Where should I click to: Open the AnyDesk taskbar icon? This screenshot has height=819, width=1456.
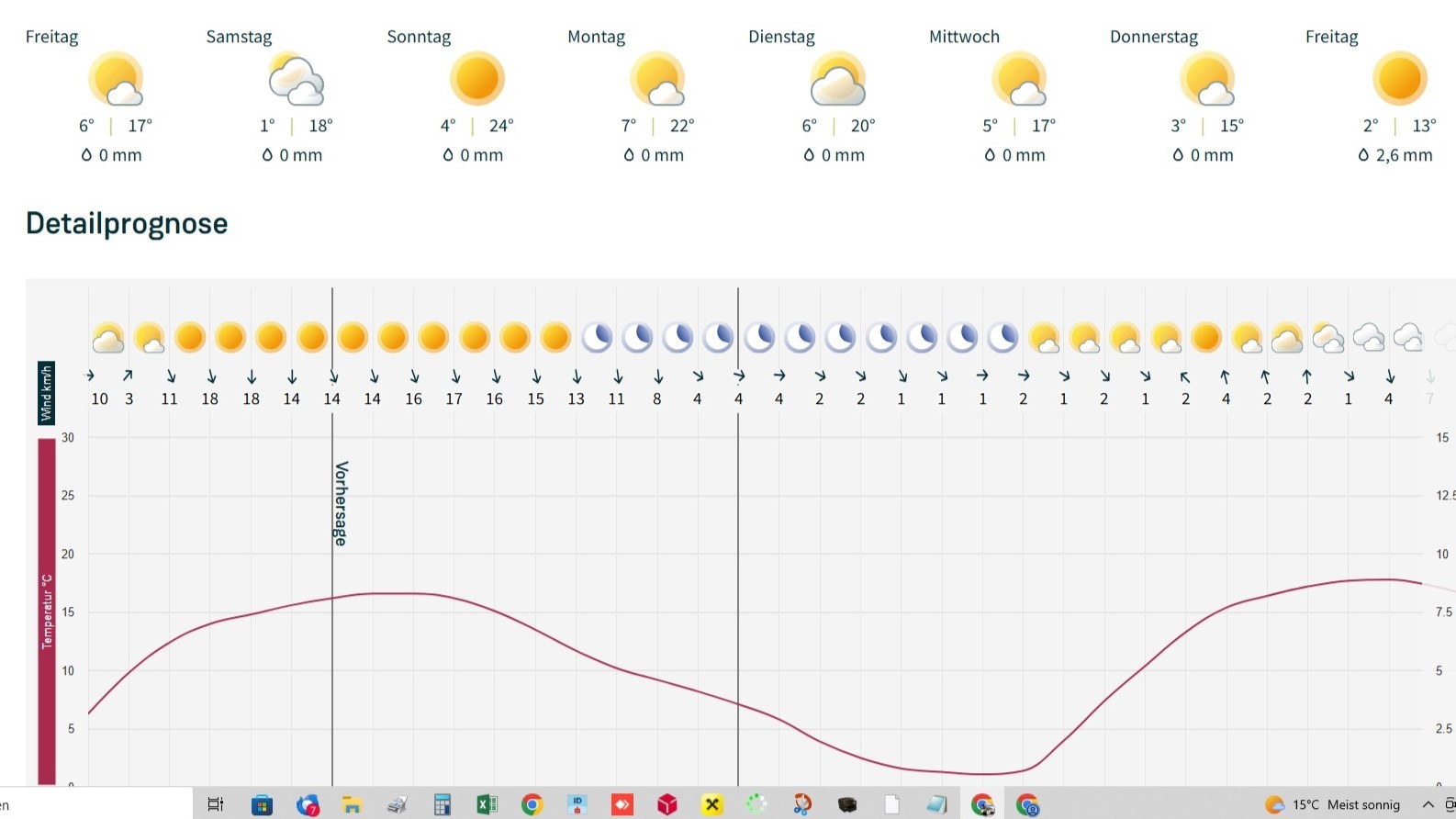coord(622,805)
